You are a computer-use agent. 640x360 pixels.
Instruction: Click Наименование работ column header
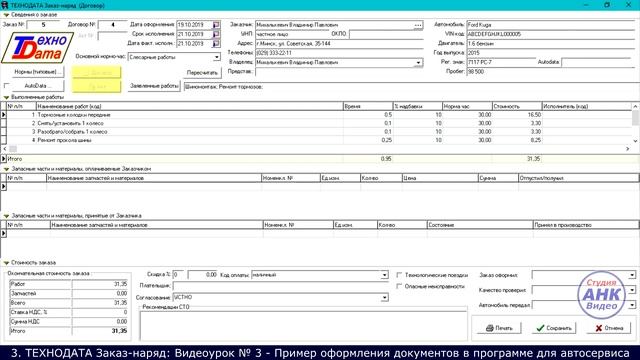pyautogui.click(x=190, y=106)
